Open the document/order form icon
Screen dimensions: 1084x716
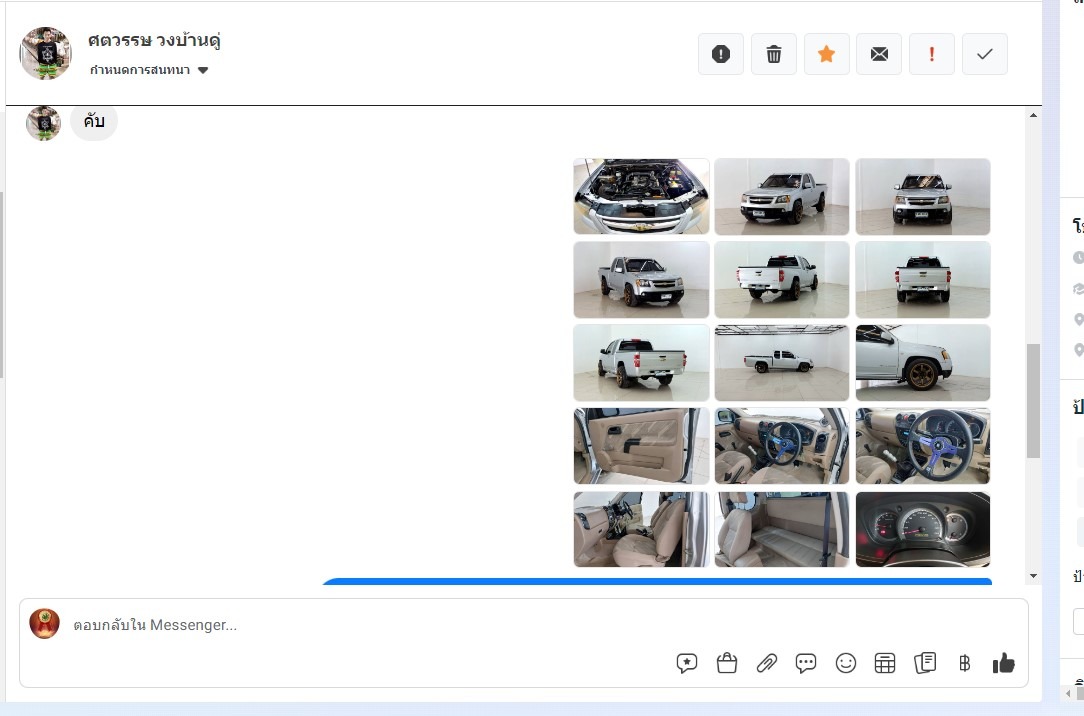pyautogui.click(x=925, y=663)
